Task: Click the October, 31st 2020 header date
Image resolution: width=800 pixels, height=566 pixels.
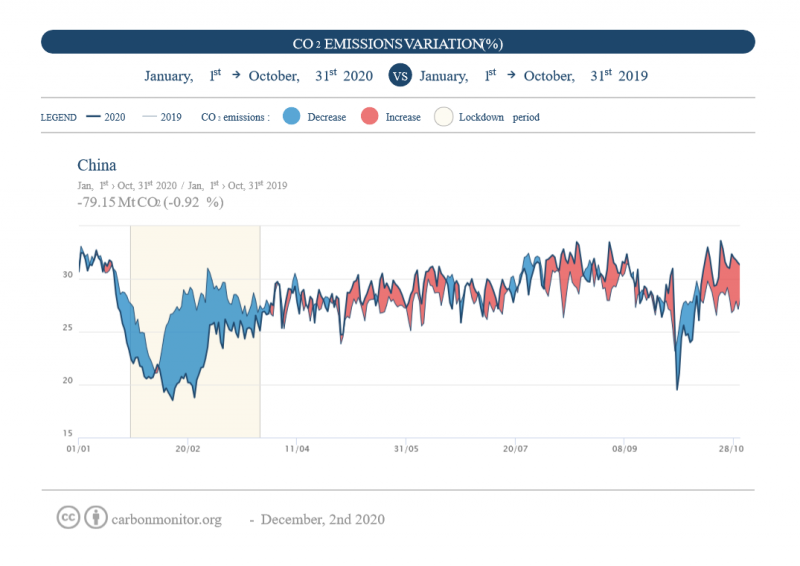Action: (311, 76)
